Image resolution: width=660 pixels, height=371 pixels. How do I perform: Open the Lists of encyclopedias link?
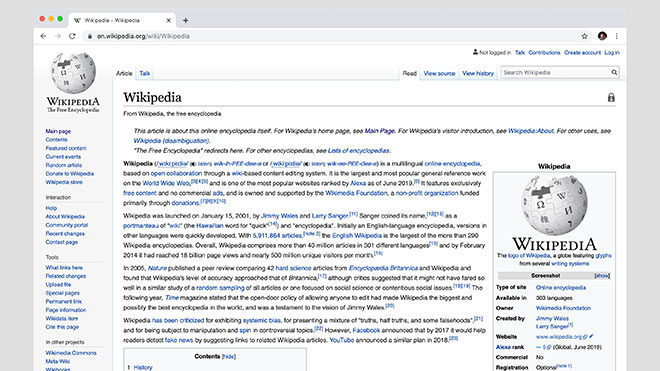pyautogui.click(x=359, y=150)
